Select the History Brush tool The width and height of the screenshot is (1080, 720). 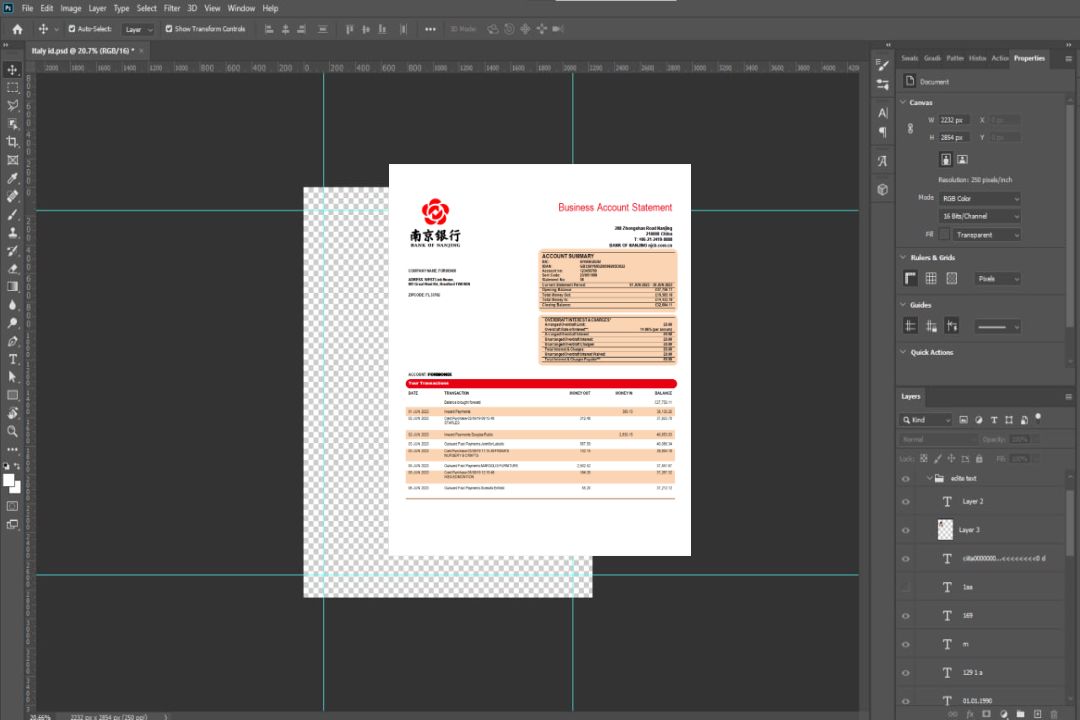tap(12, 251)
